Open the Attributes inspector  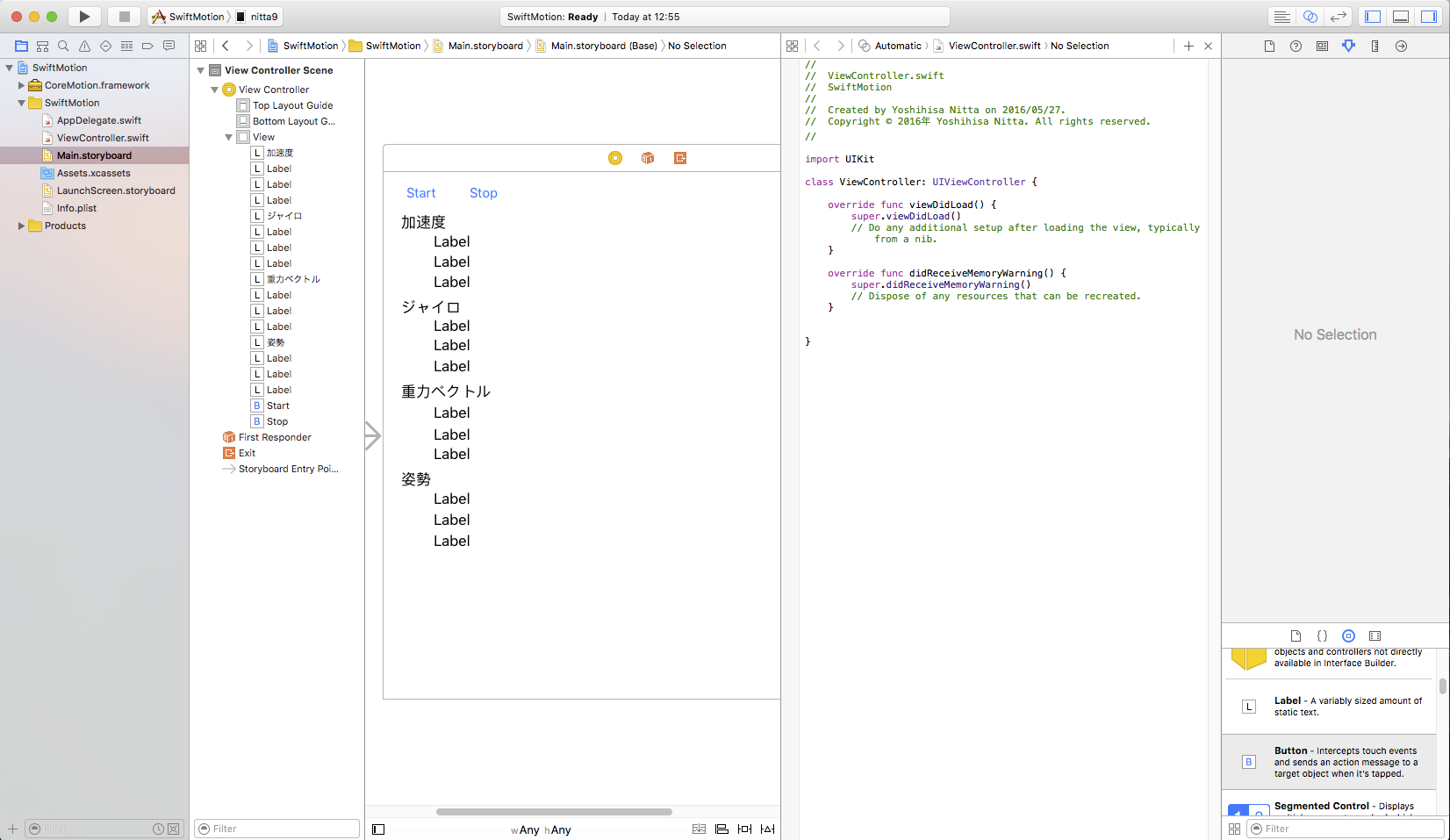click(x=1348, y=46)
